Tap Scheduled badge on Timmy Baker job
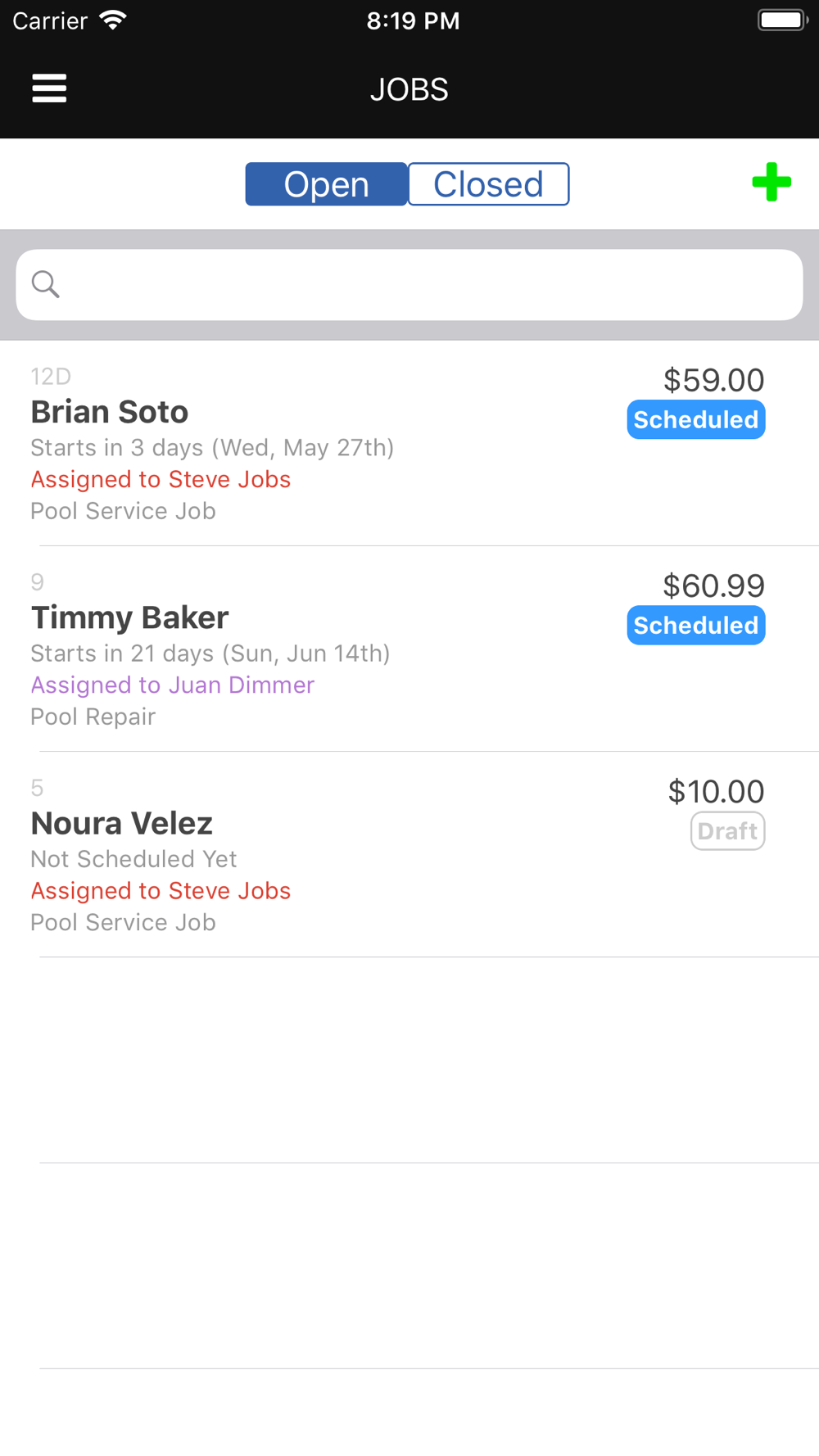 coord(696,626)
